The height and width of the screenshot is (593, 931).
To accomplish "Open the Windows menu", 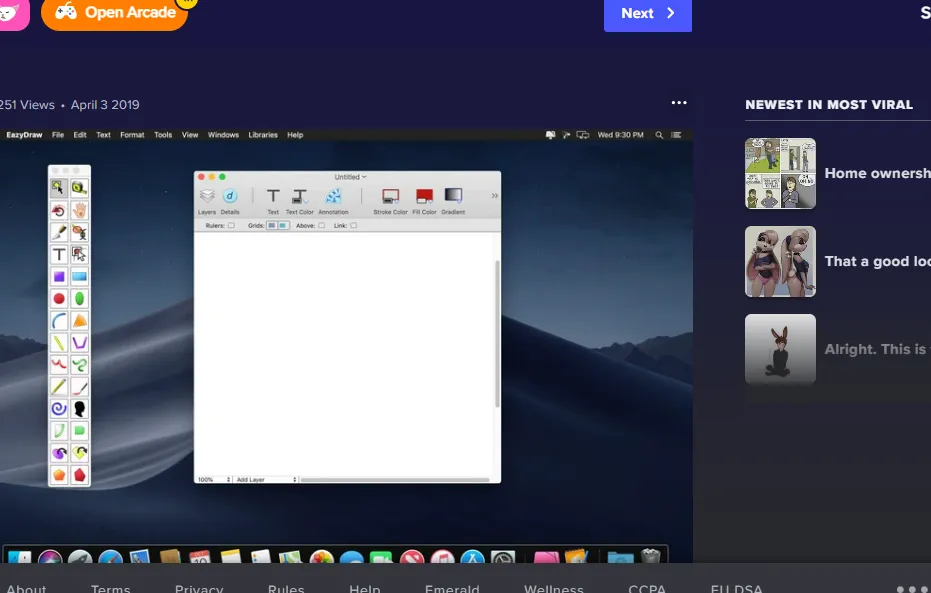I will [x=223, y=135].
